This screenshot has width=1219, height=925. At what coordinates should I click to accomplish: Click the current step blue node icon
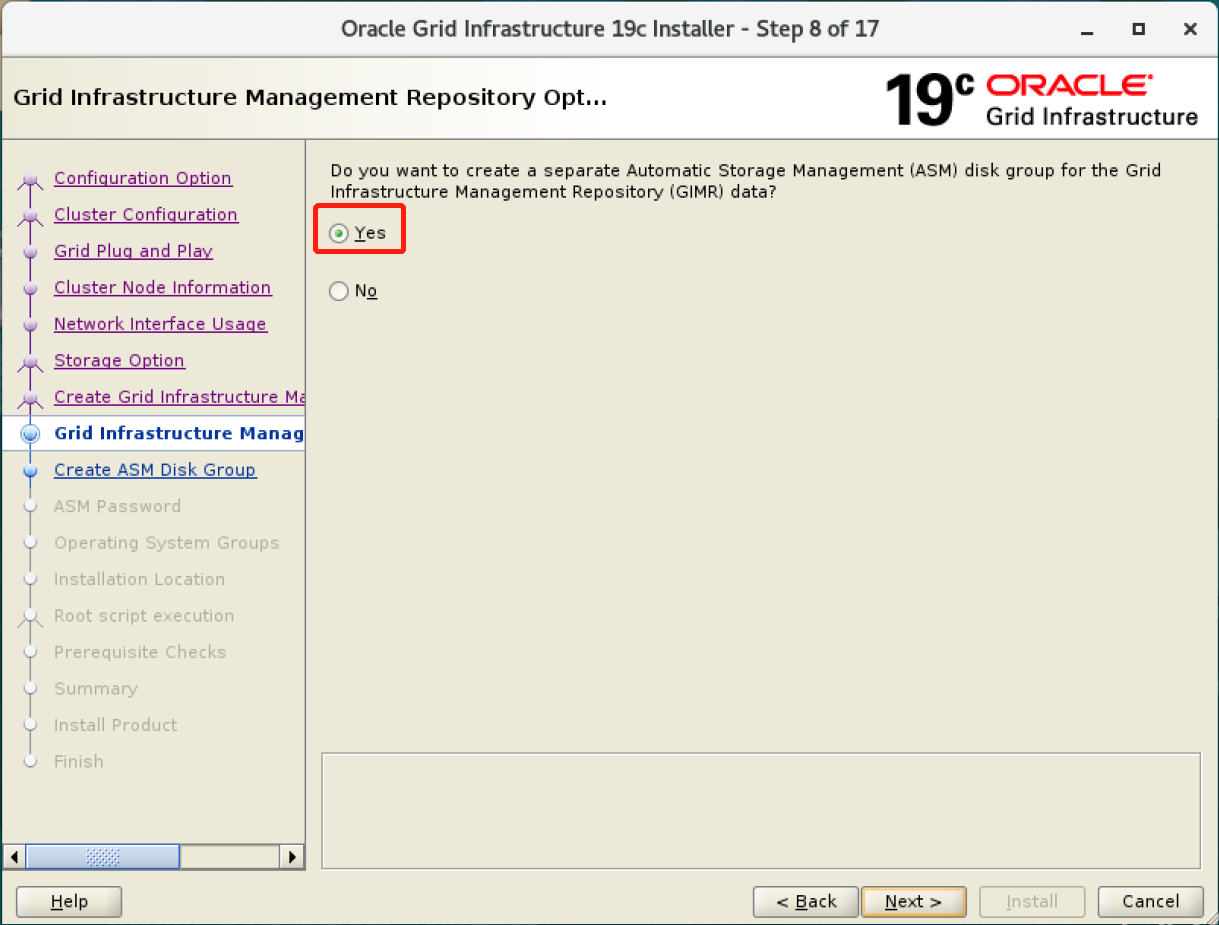click(x=31, y=434)
